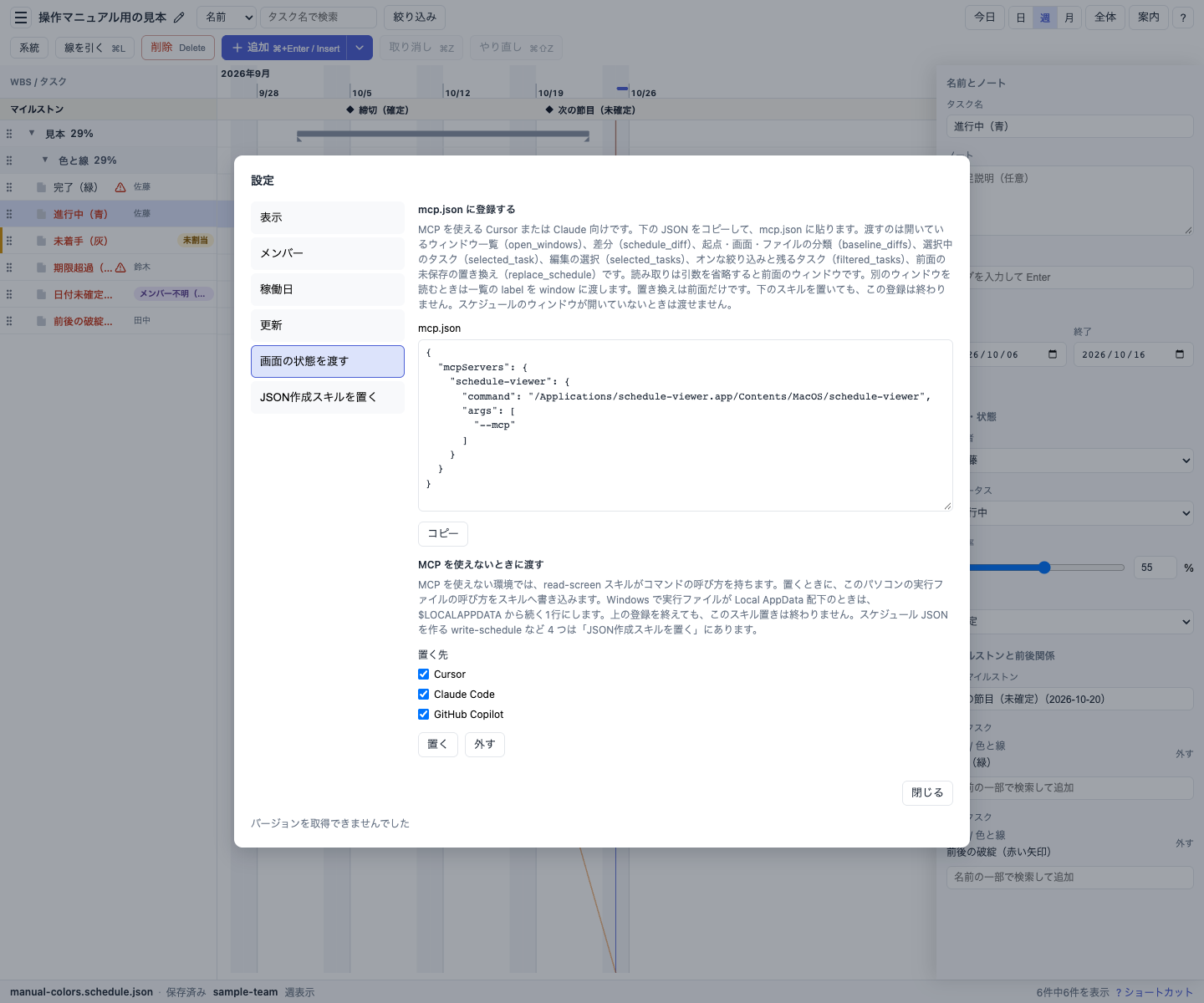Open the calendar picker on the 終了 date field
Screen dimensions: 1204x1003
[x=1180, y=354]
